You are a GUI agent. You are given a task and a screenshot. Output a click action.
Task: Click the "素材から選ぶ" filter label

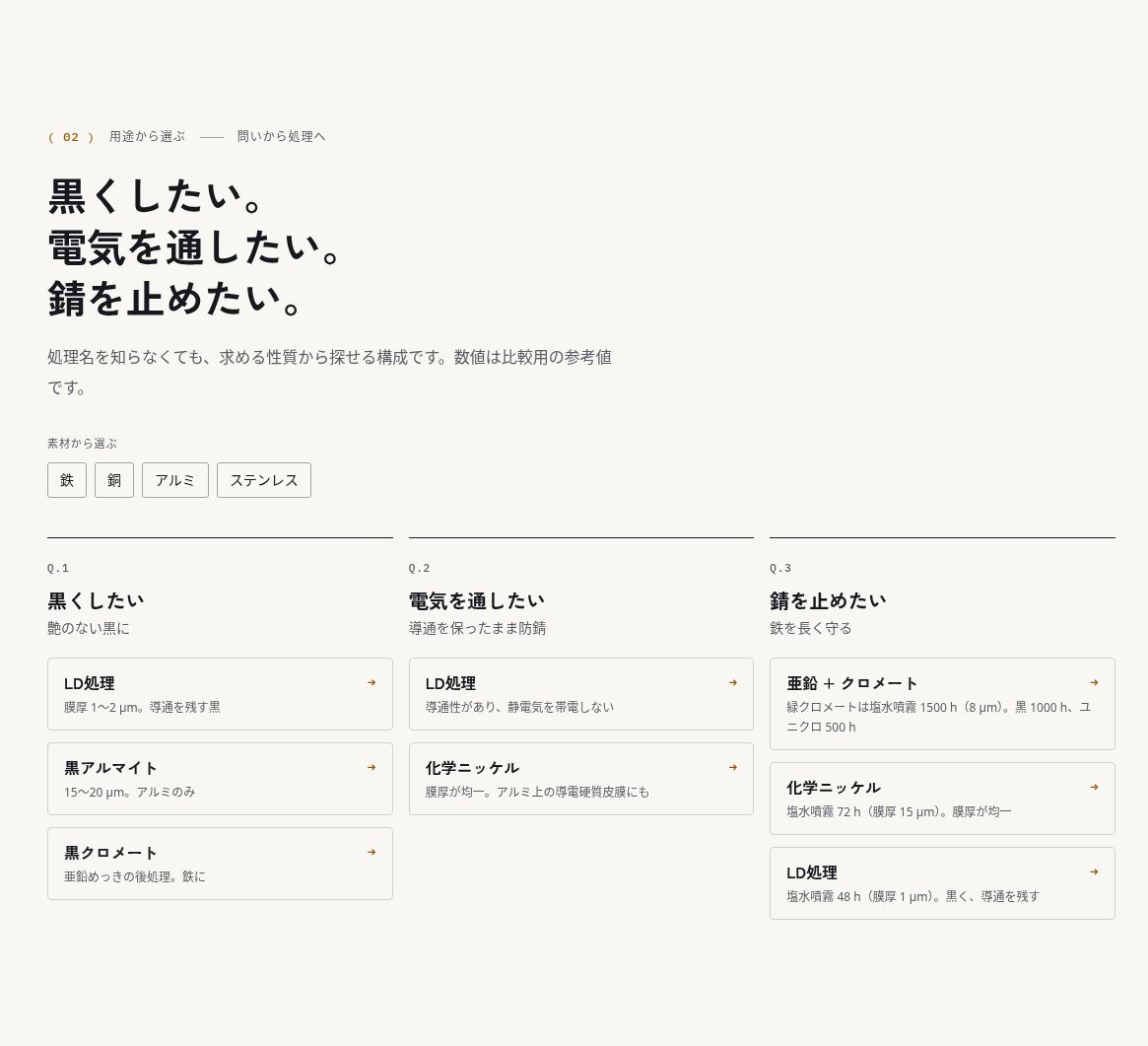click(x=82, y=444)
